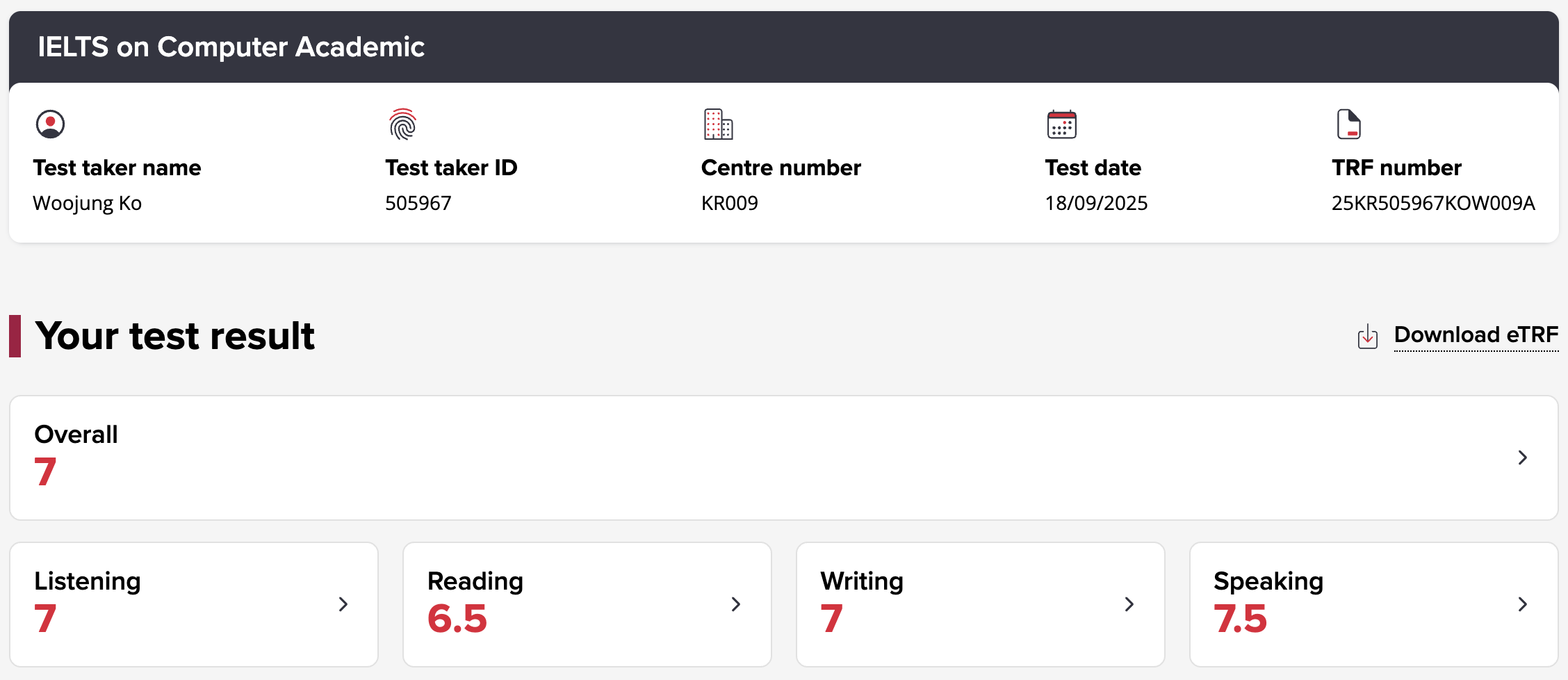Viewport: 1568px width, 680px height.
Task: Open the Listening score card
Action: (194, 604)
